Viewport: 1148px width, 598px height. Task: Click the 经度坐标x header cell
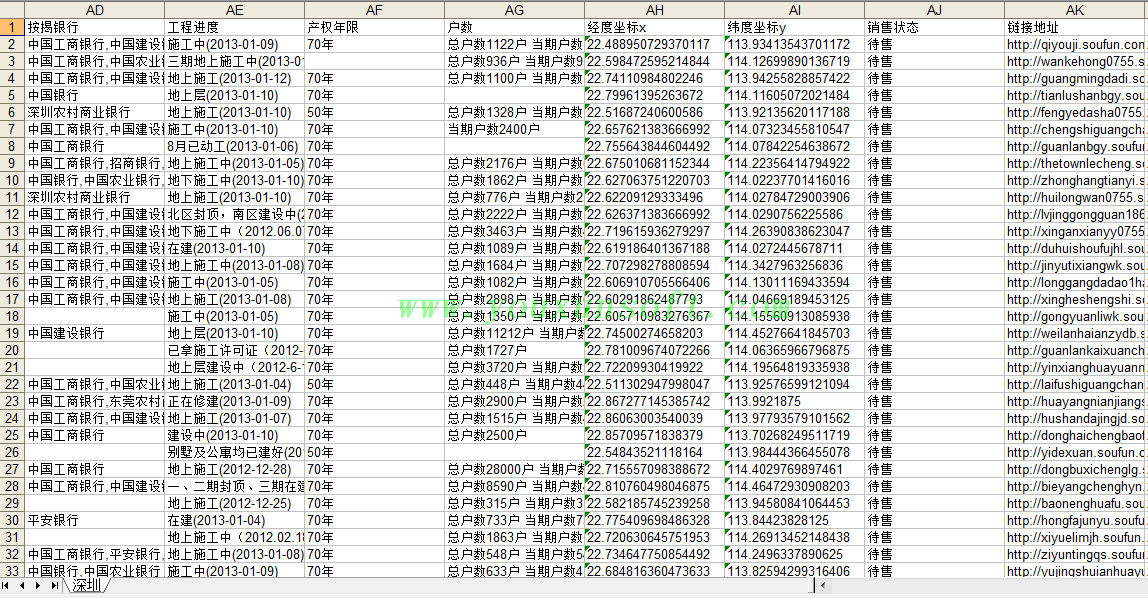655,27
